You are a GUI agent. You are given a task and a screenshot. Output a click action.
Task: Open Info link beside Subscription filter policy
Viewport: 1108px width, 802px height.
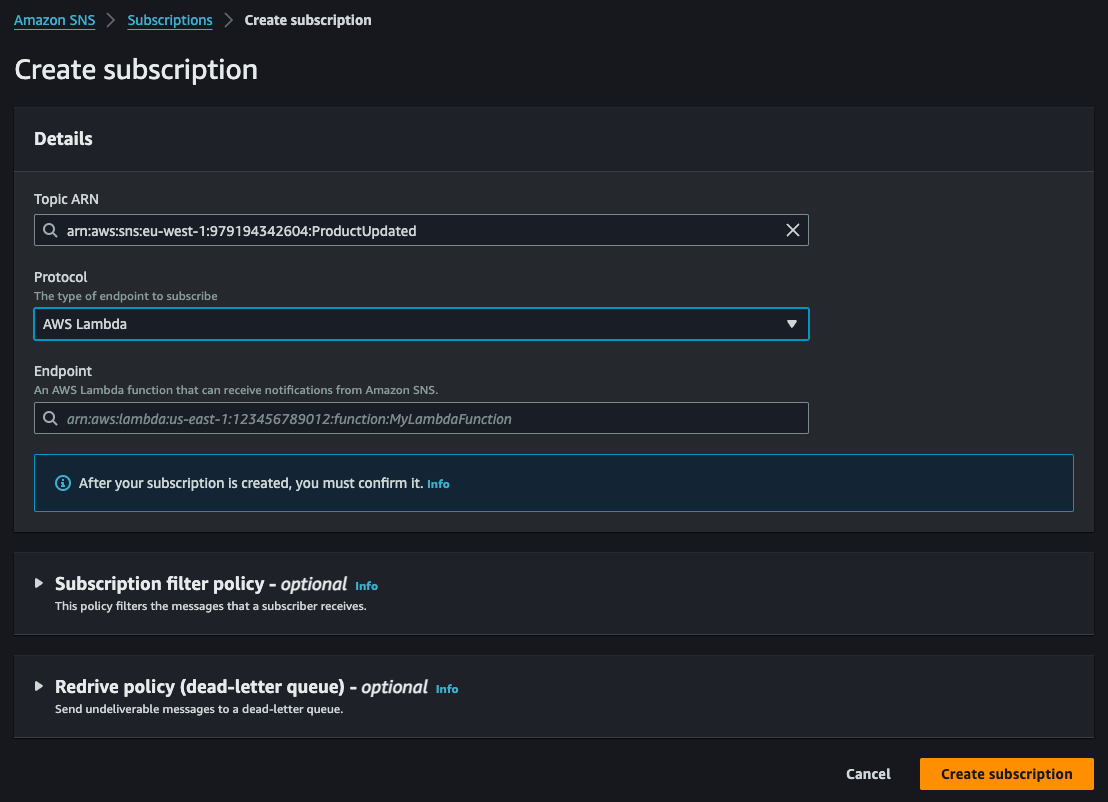click(366, 586)
